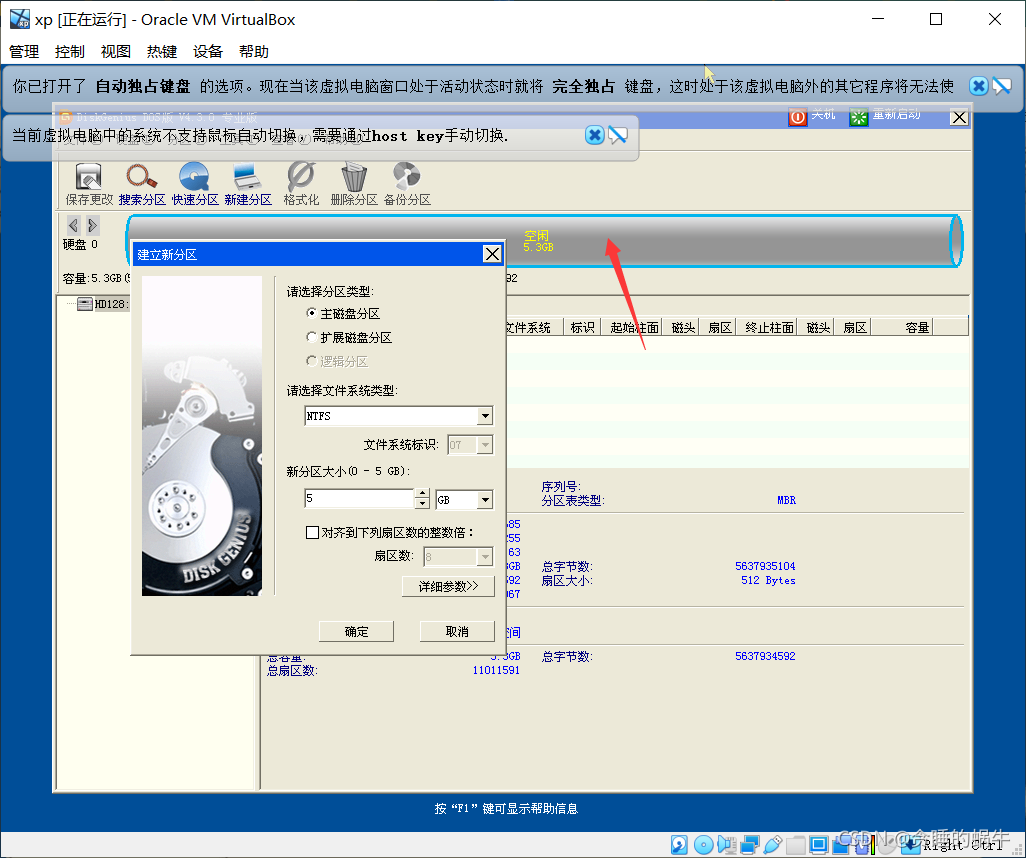
Task: Open the GB size unit dropdown
Action: click(x=485, y=500)
